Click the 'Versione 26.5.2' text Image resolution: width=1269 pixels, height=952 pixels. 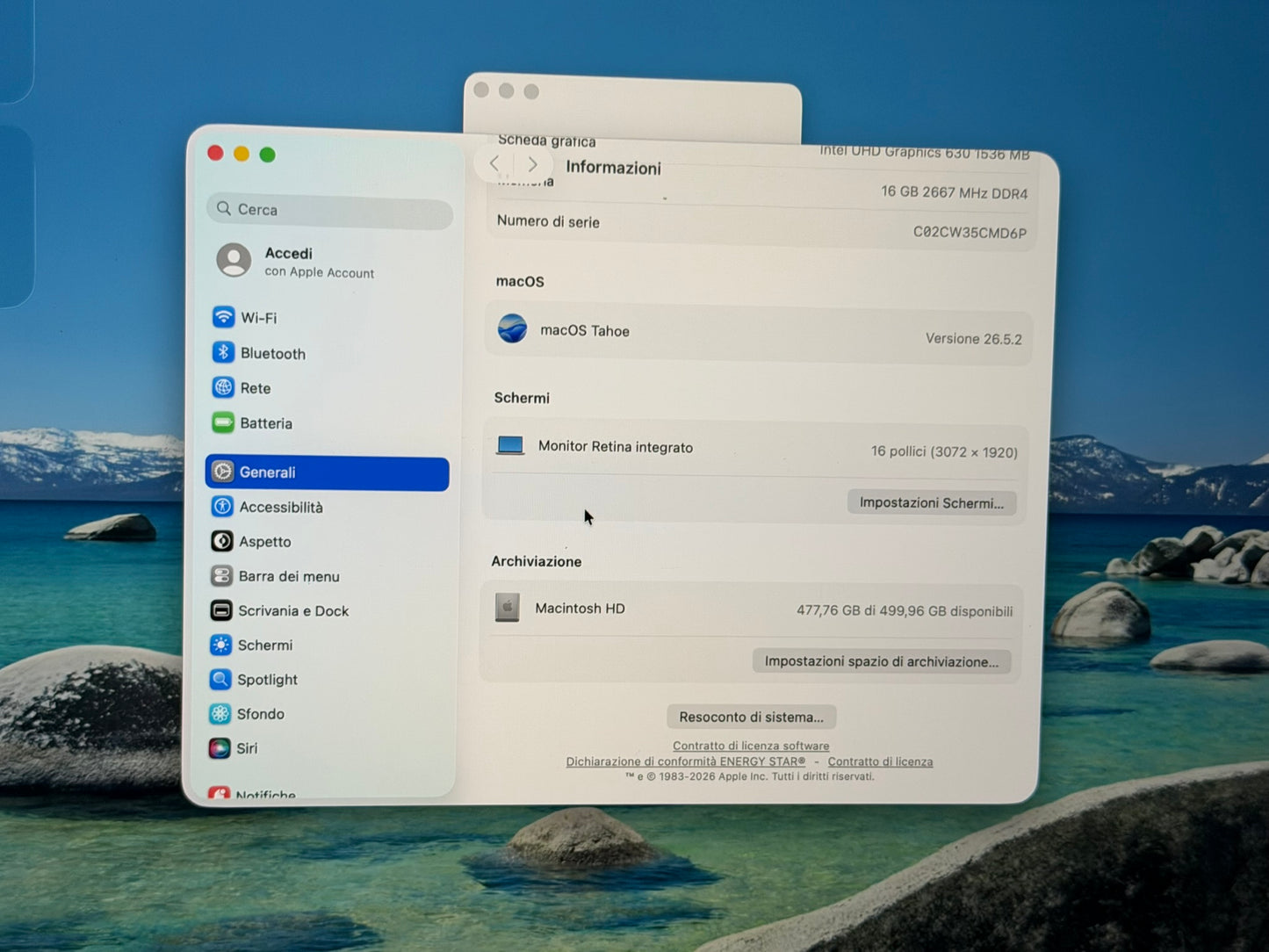pos(974,338)
